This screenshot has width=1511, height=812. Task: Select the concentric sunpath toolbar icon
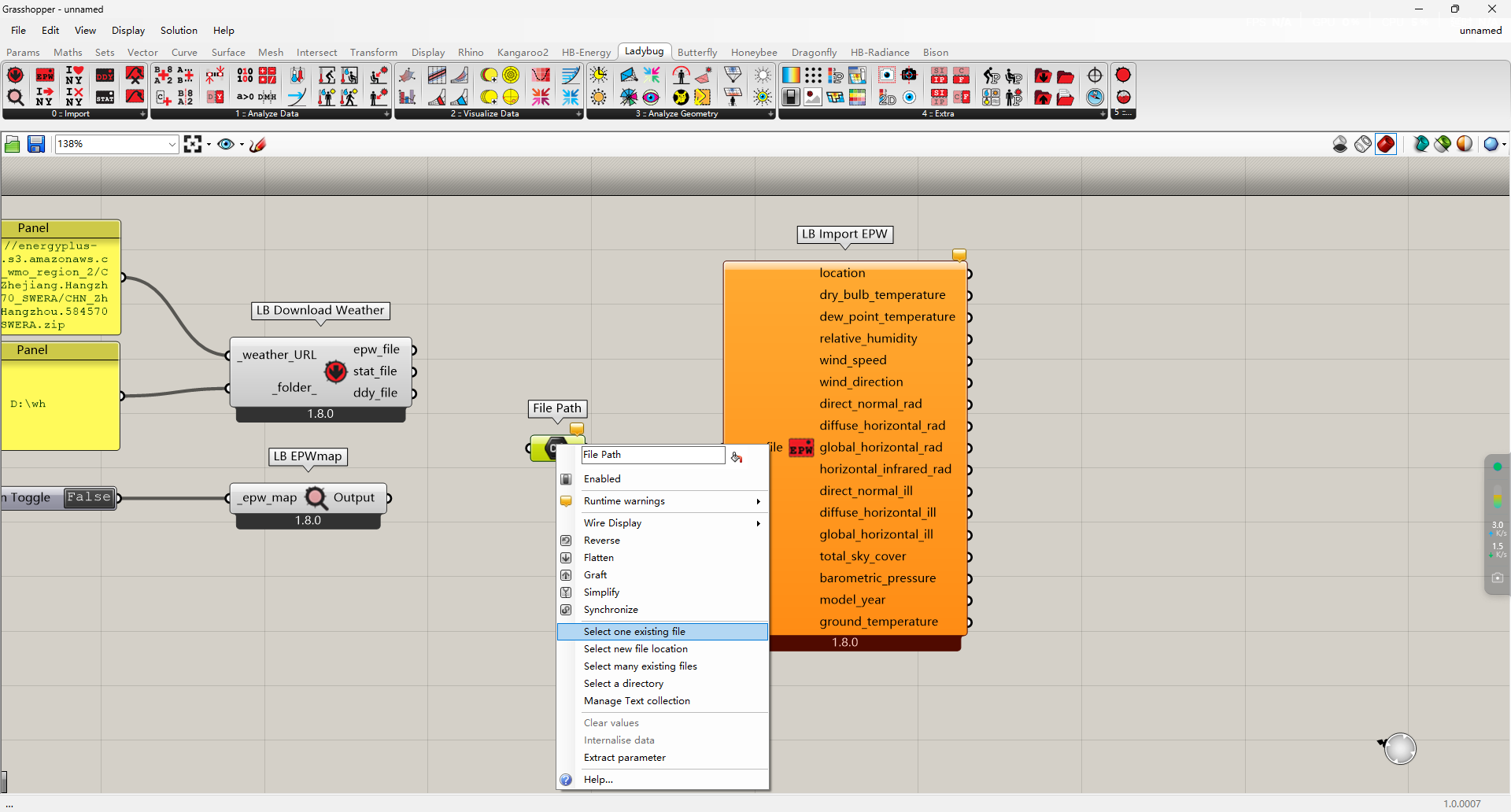(511, 76)
